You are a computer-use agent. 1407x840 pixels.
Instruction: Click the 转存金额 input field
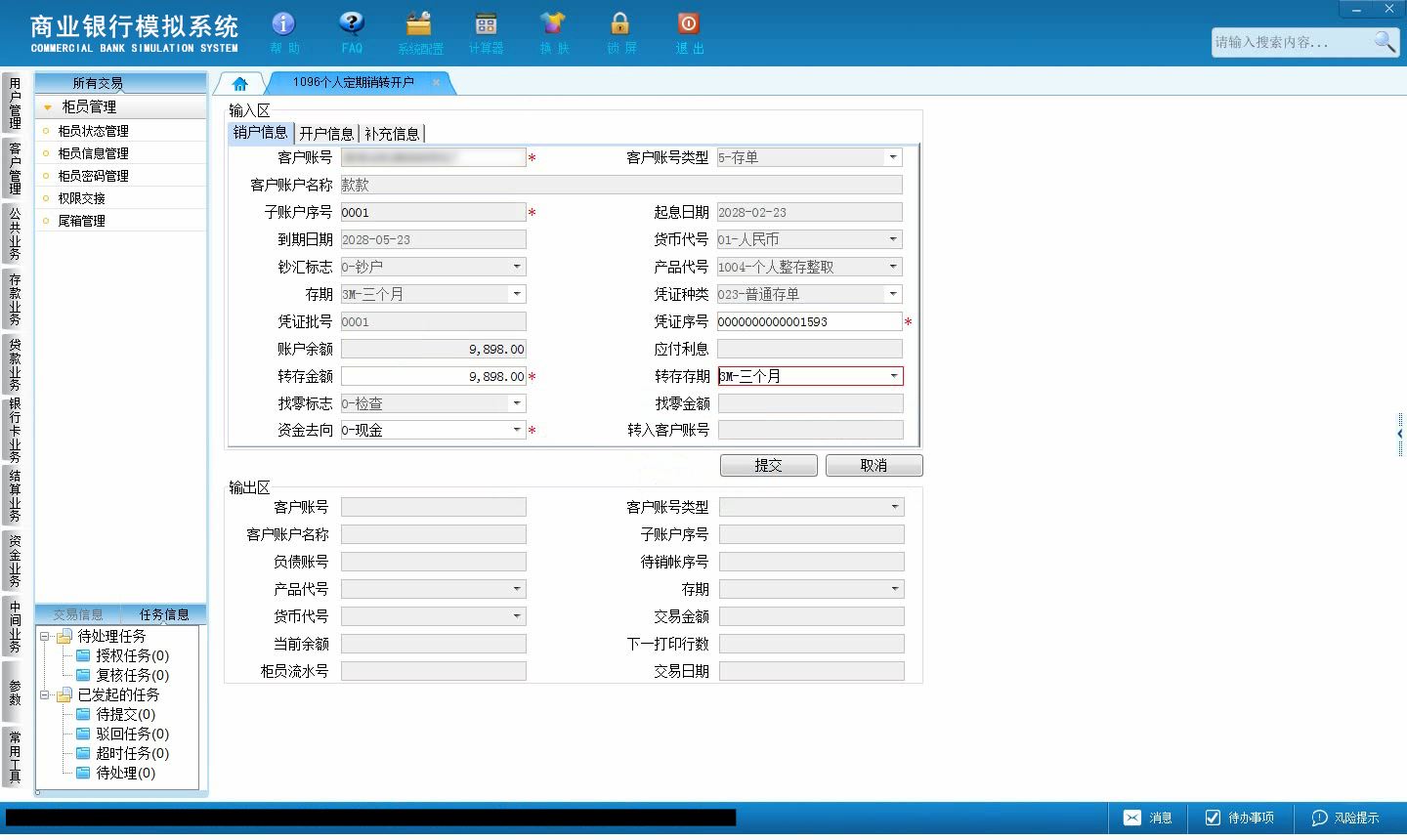click(x=433, y=376)
